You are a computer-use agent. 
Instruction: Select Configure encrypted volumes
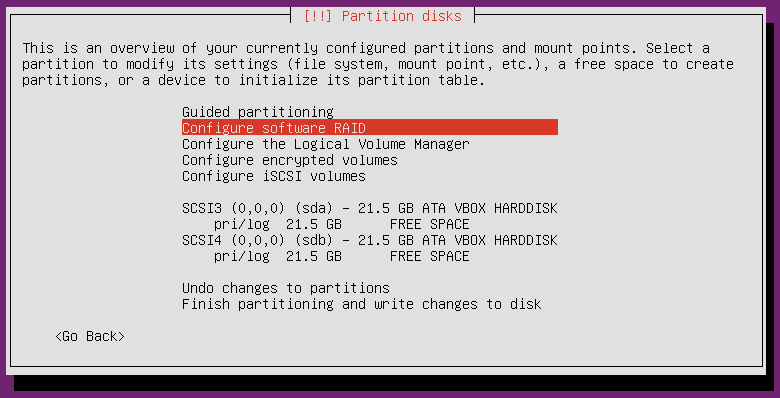click(x=290, y=160)
